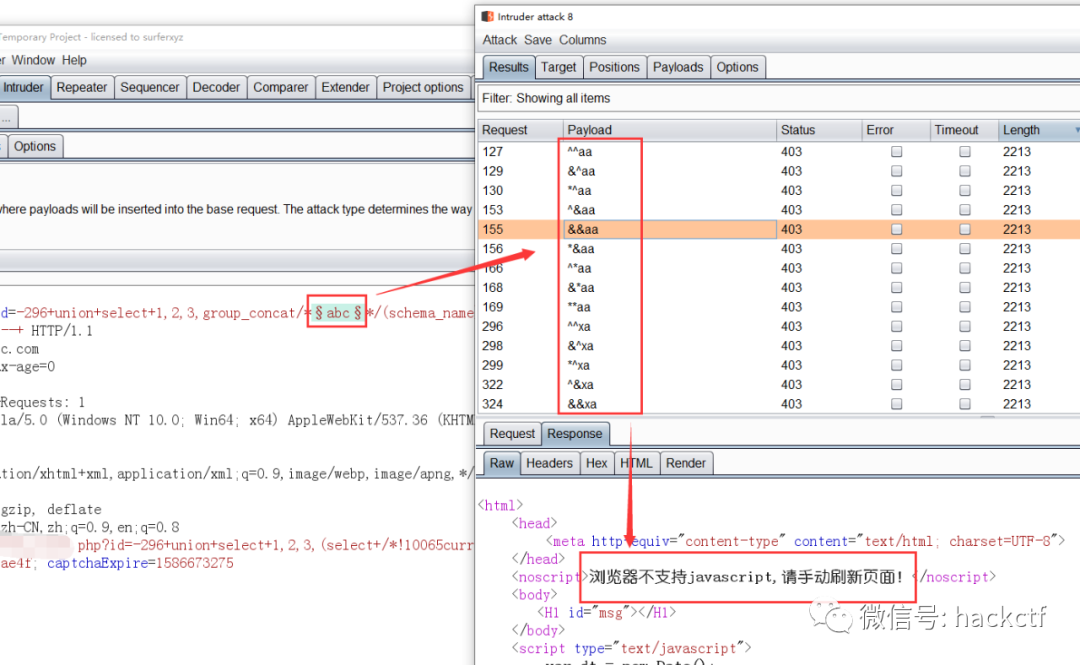Image resolution: width=1080 pixels, height=665 pixels.
Task: Select the Render view tab
Action: click(685, 463)
